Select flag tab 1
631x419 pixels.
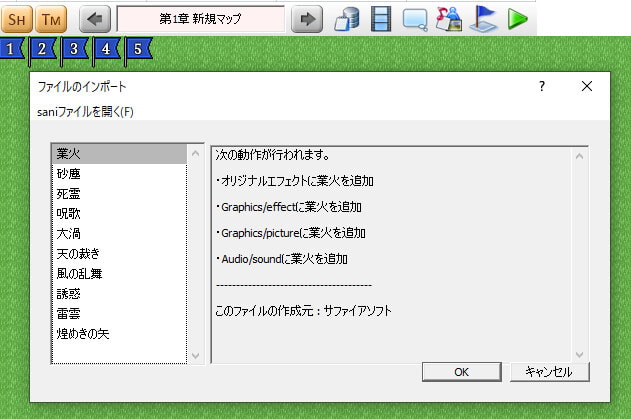click(x=12, y=49)
